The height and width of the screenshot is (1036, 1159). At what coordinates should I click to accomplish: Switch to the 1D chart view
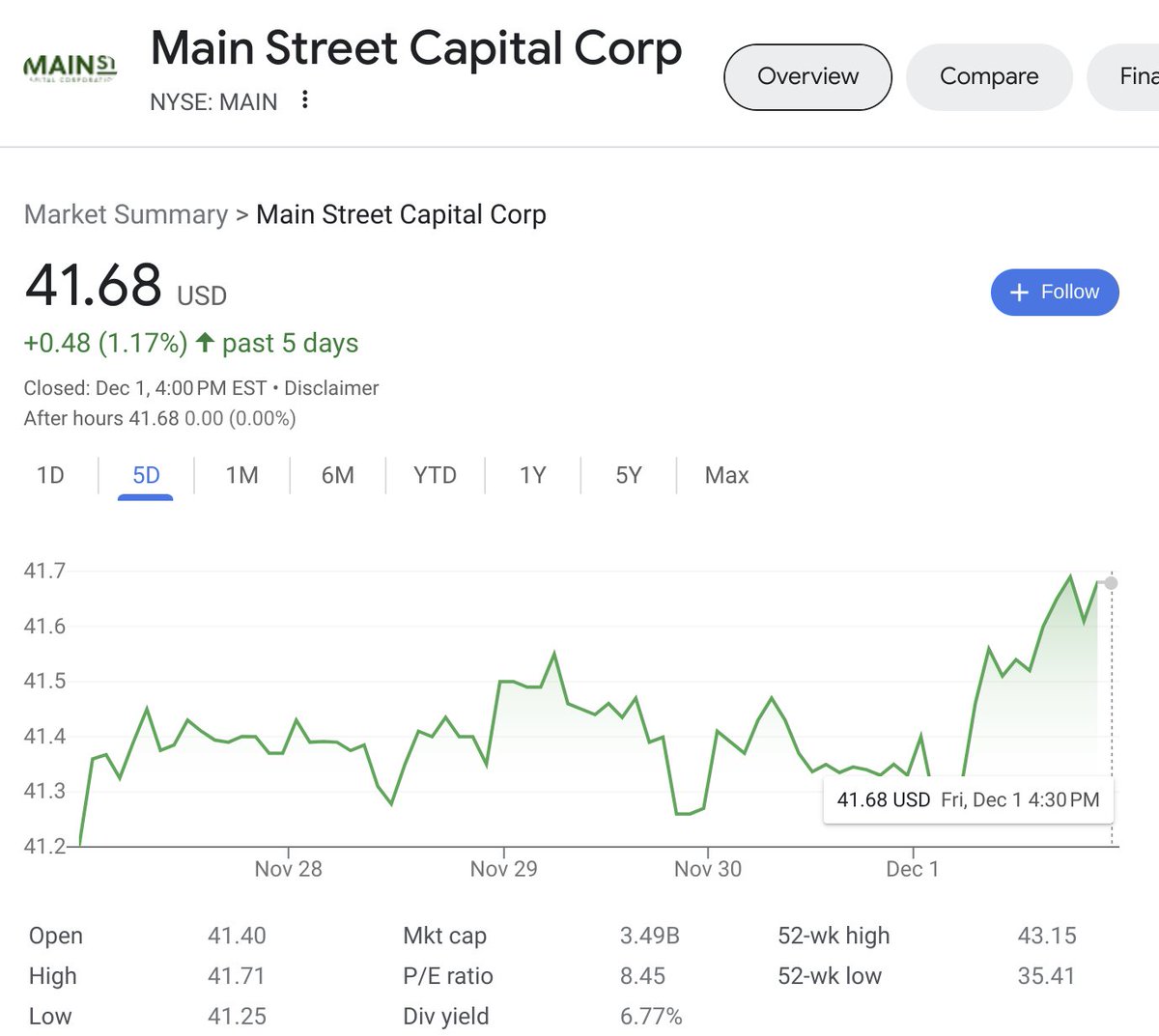tap(50, 475)
